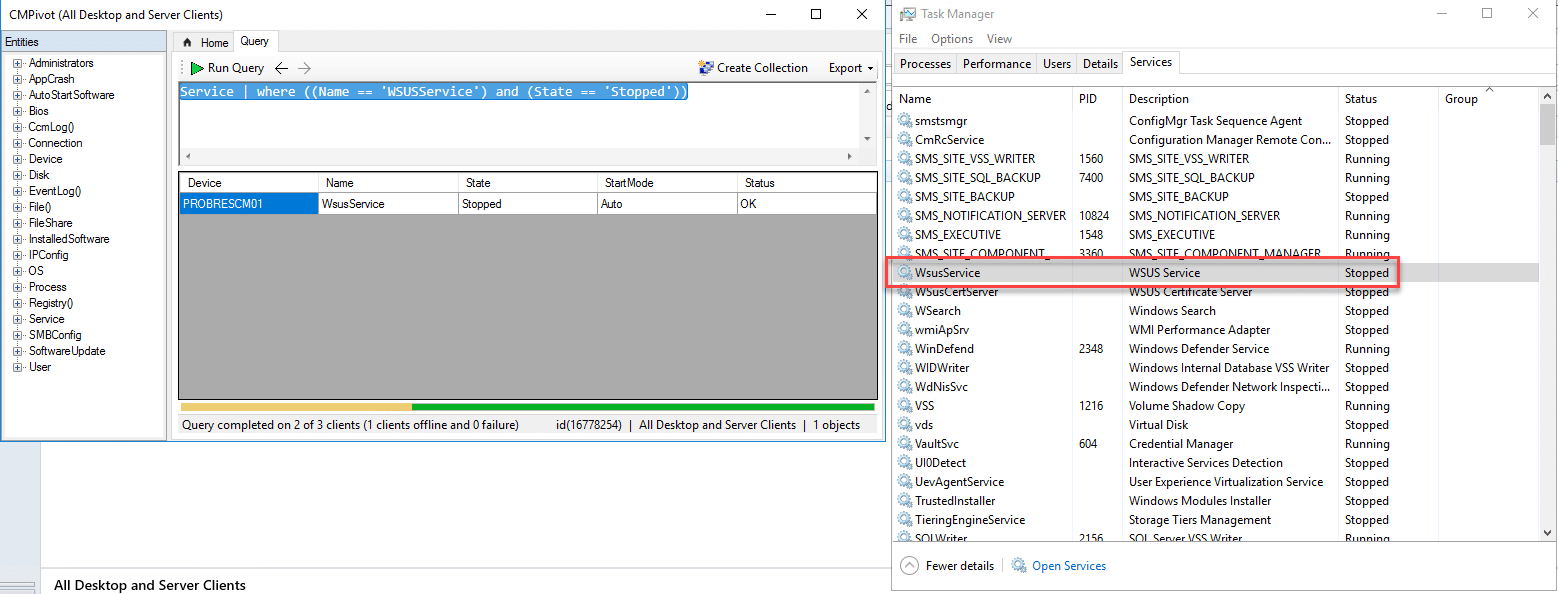Open the Export dropdown in CMPivot

click(x=851, y=68)
